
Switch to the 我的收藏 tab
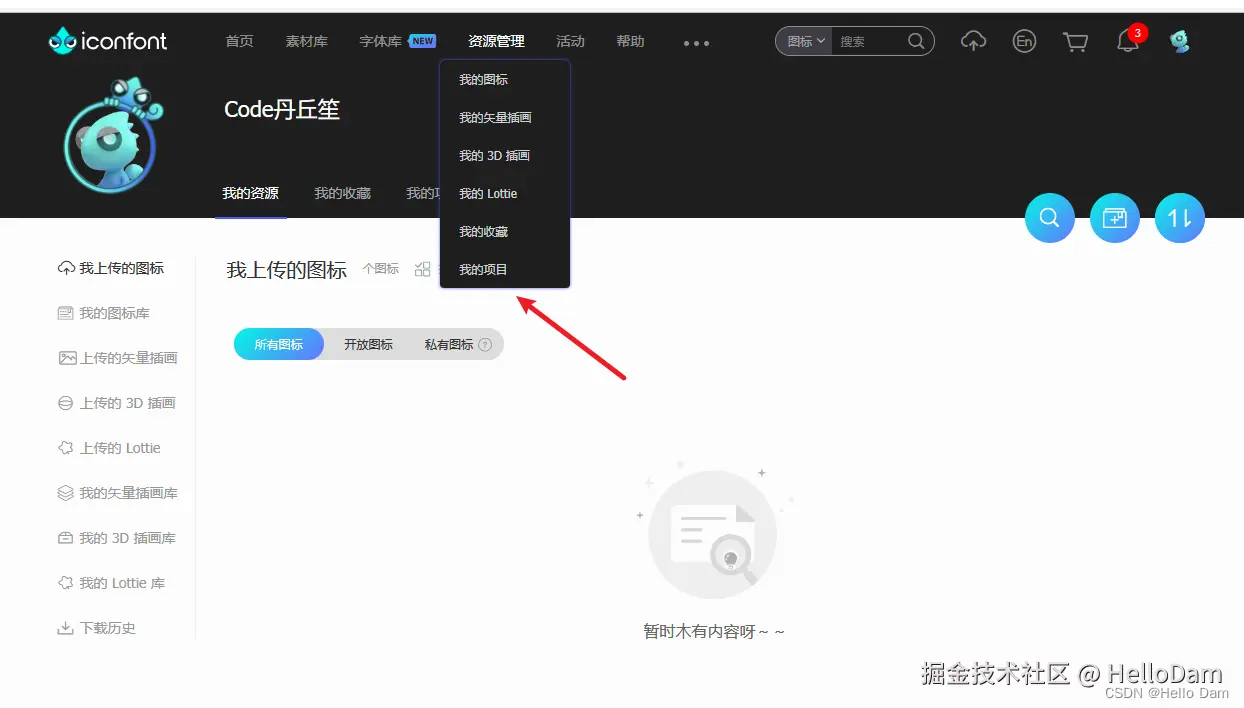[342, 193]
